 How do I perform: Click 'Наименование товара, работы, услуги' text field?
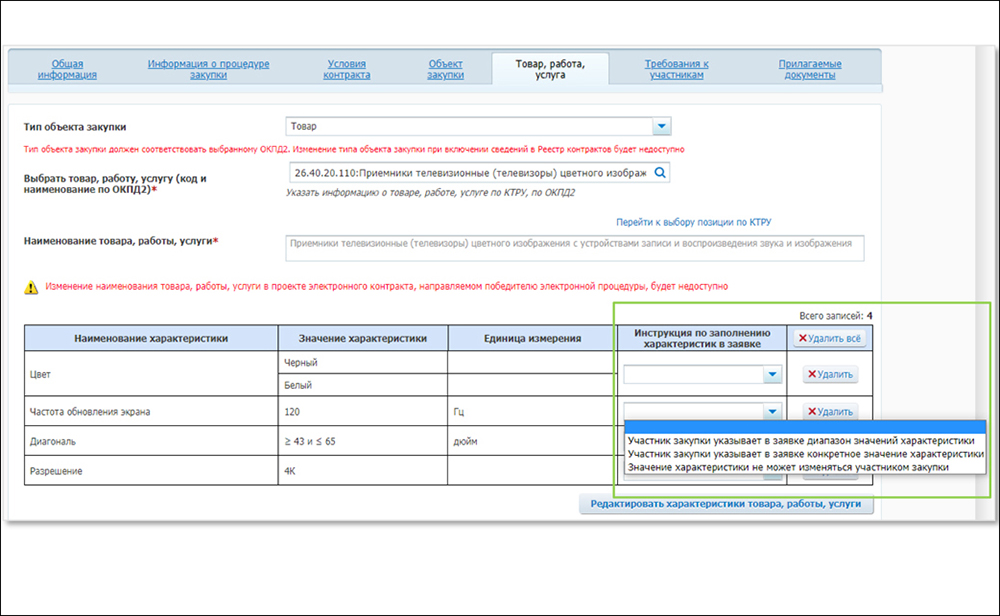pyautogui.click(x=573, y=248)
